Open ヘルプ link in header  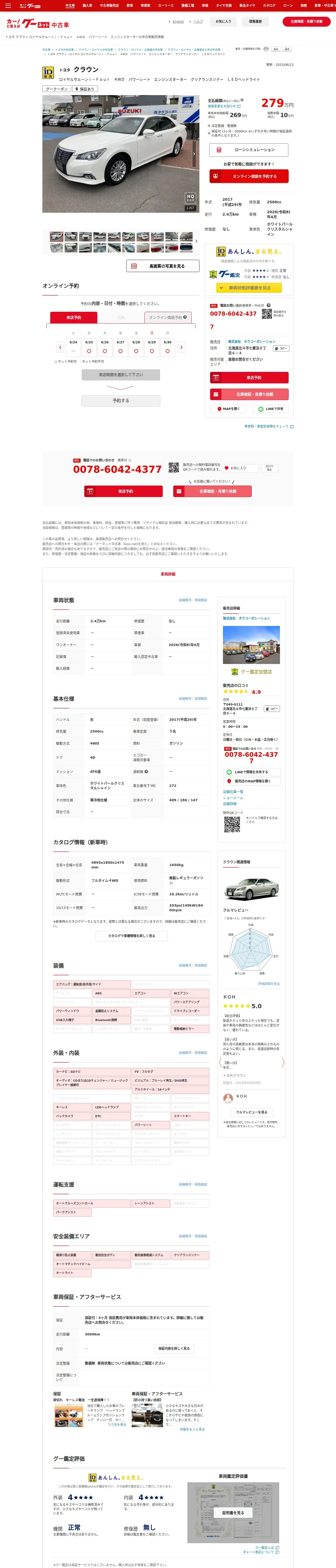coord(198,21)
